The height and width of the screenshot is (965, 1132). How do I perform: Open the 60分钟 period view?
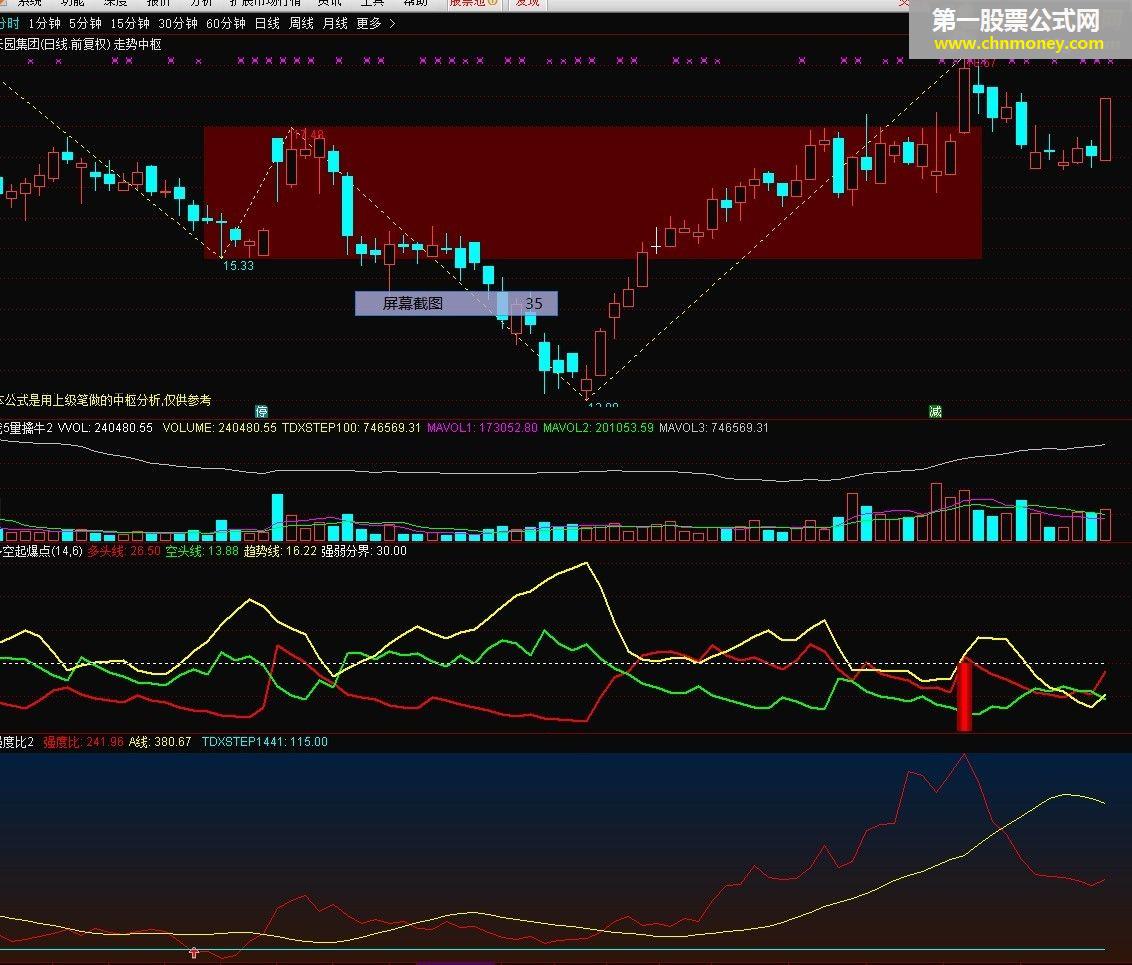[x=226, y=24]
